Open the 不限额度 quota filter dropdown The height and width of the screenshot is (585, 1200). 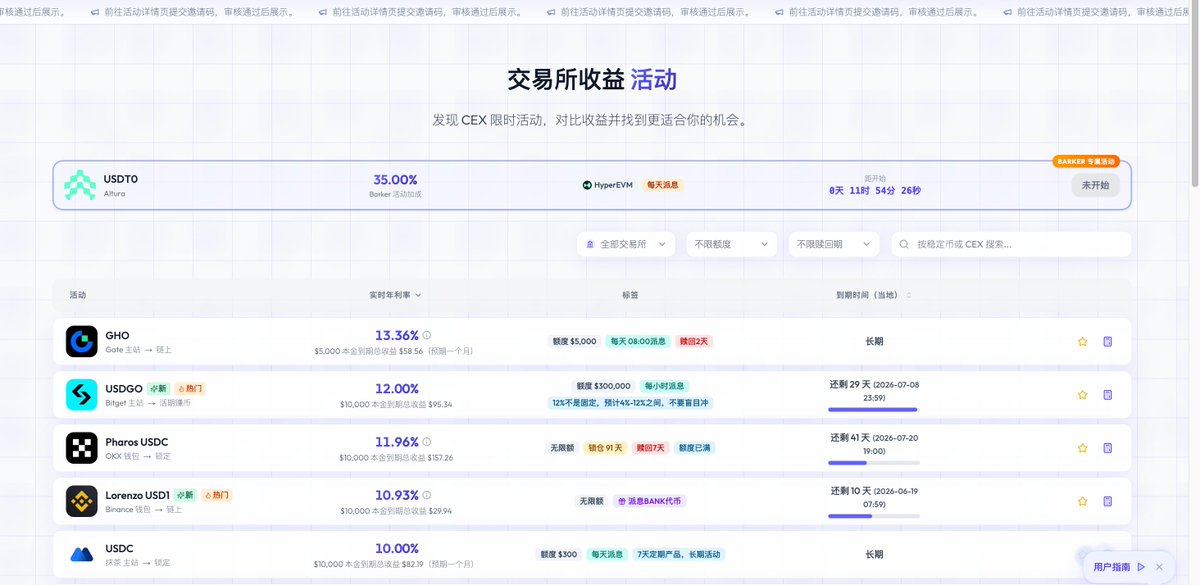(732, 244)
